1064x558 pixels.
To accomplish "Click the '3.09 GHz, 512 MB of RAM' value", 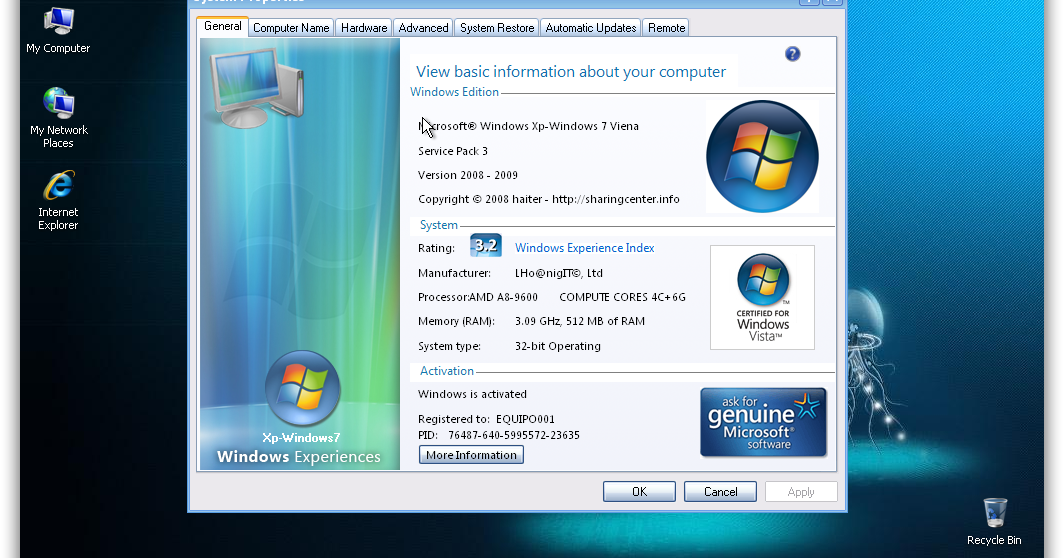I will coord(580,321).
